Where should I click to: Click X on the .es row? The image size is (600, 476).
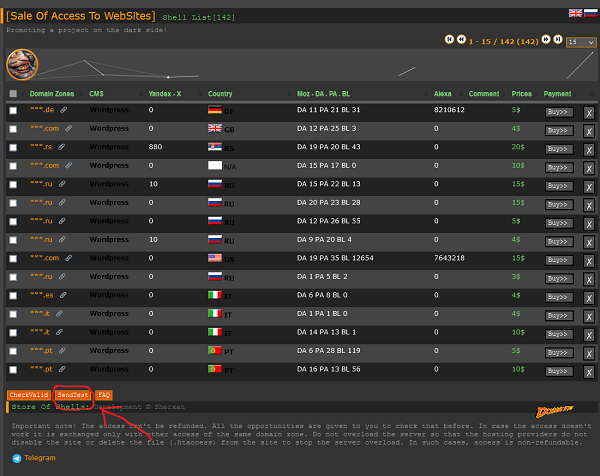pos(589,298)
